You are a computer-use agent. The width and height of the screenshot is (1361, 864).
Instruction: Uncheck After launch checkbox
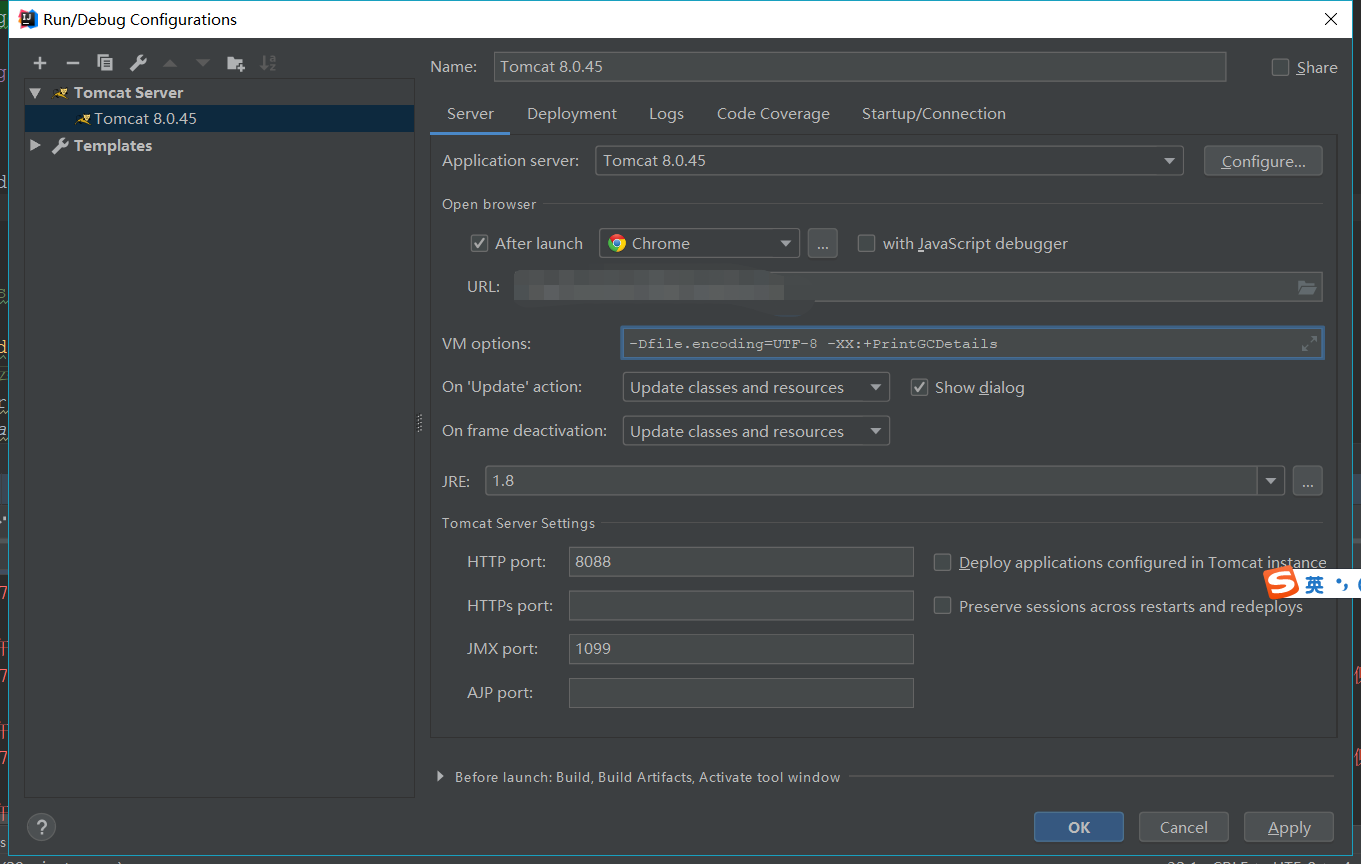(480, 243)
